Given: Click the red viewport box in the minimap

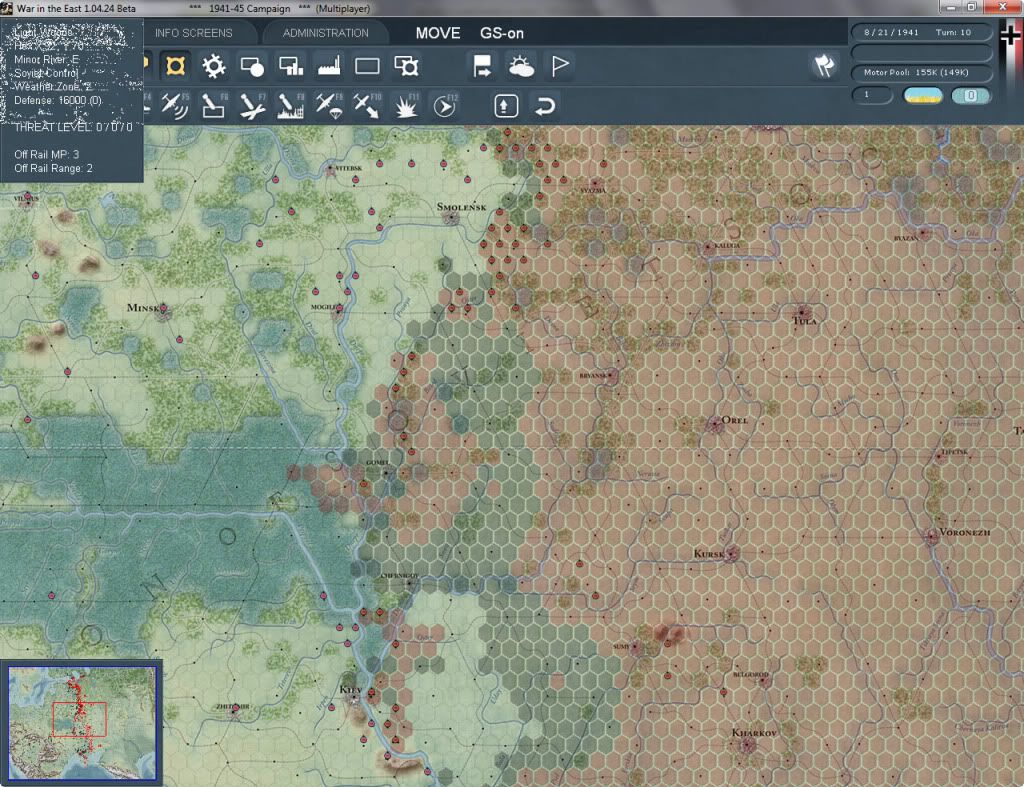Looking at the screenshot, I should [x=79, y=719].
